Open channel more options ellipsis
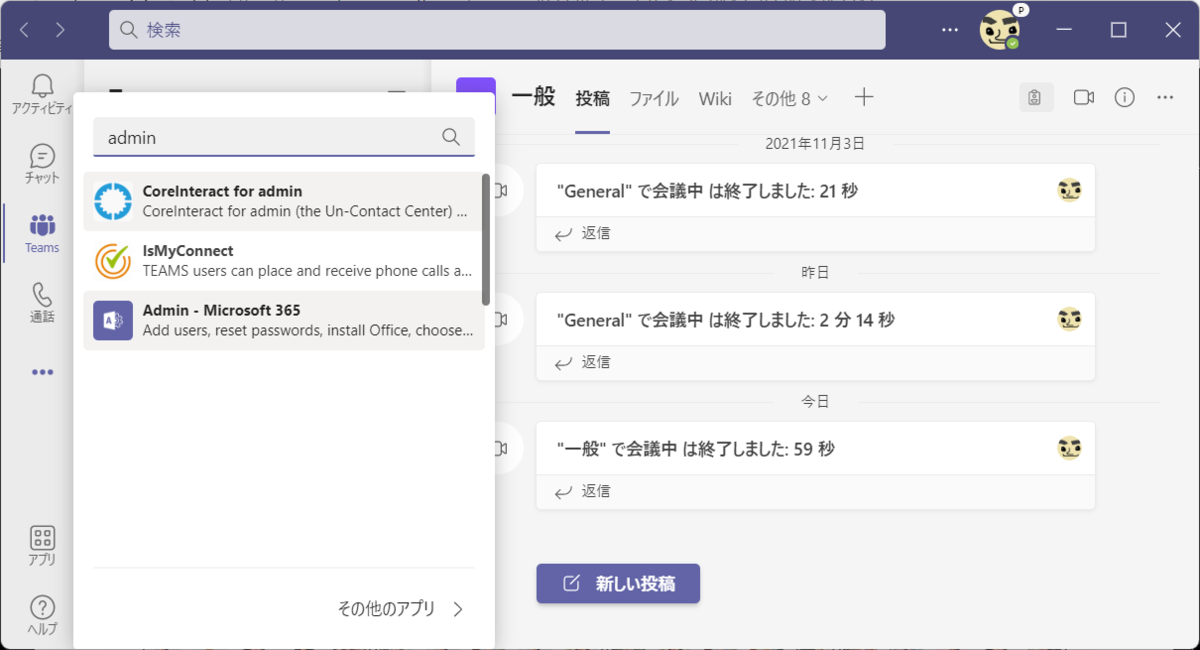Image resolution: width=1200 pixels, height=650 pixels. point(1165,97)
